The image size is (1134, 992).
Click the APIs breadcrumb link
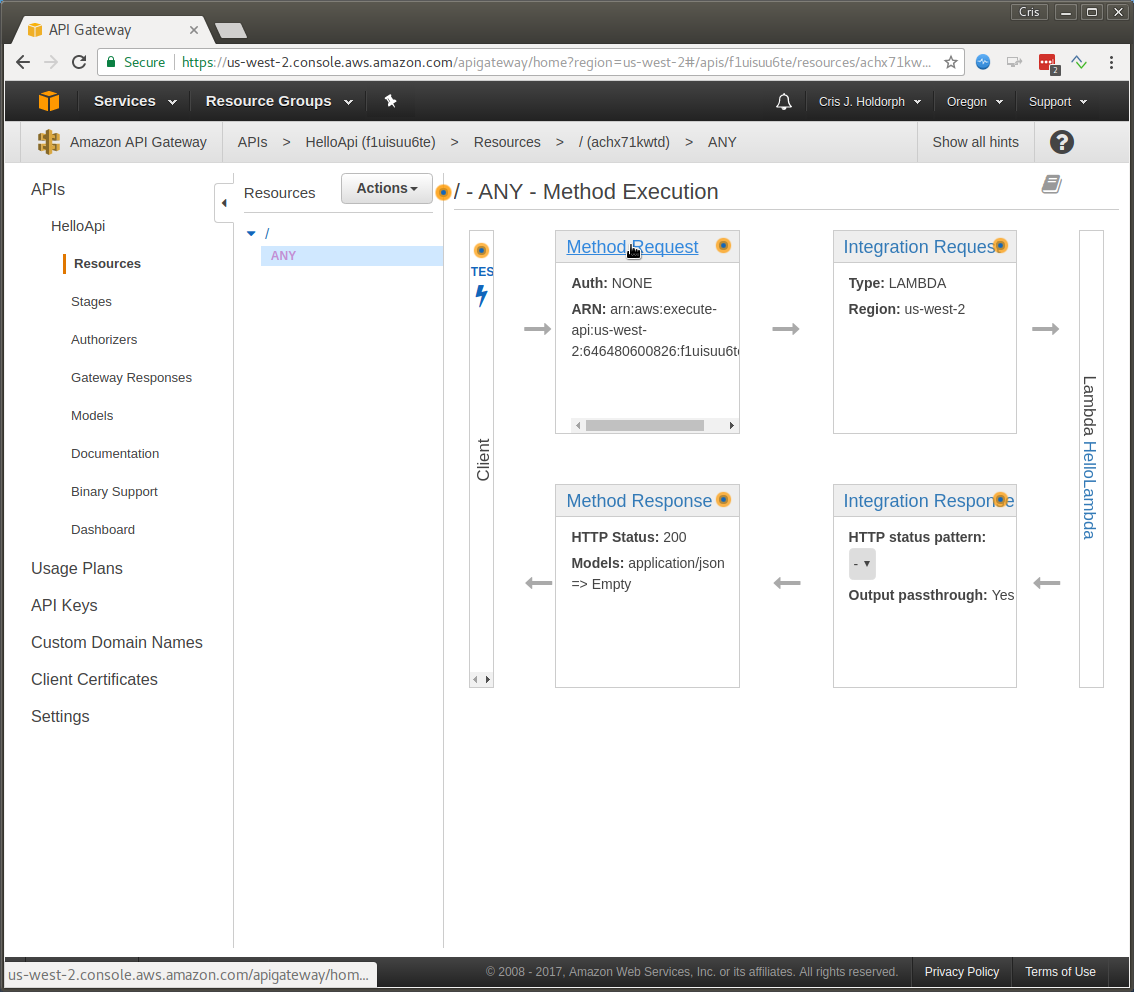(x=252, y=142)
